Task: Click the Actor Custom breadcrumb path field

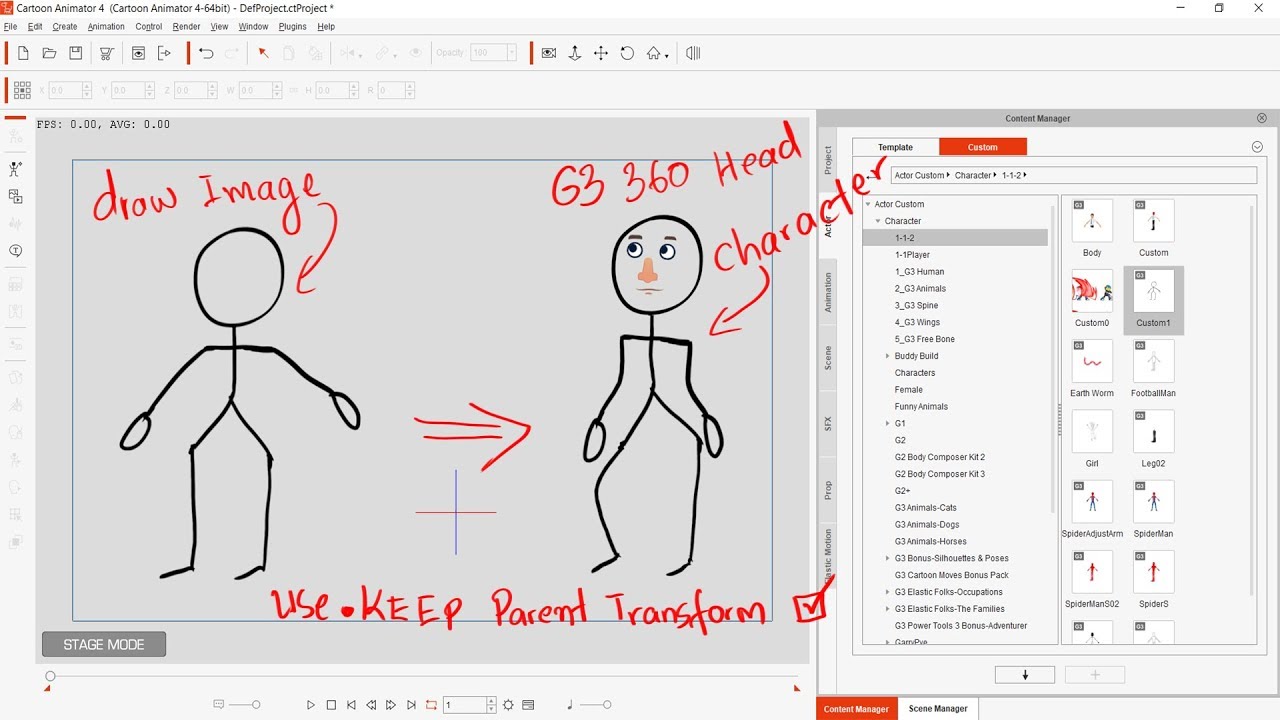Action: tap(1073, 175)
